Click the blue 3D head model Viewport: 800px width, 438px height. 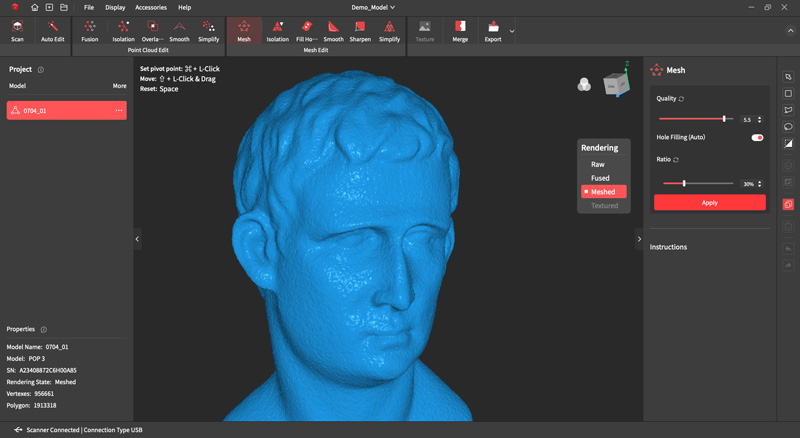click(347, 245)
